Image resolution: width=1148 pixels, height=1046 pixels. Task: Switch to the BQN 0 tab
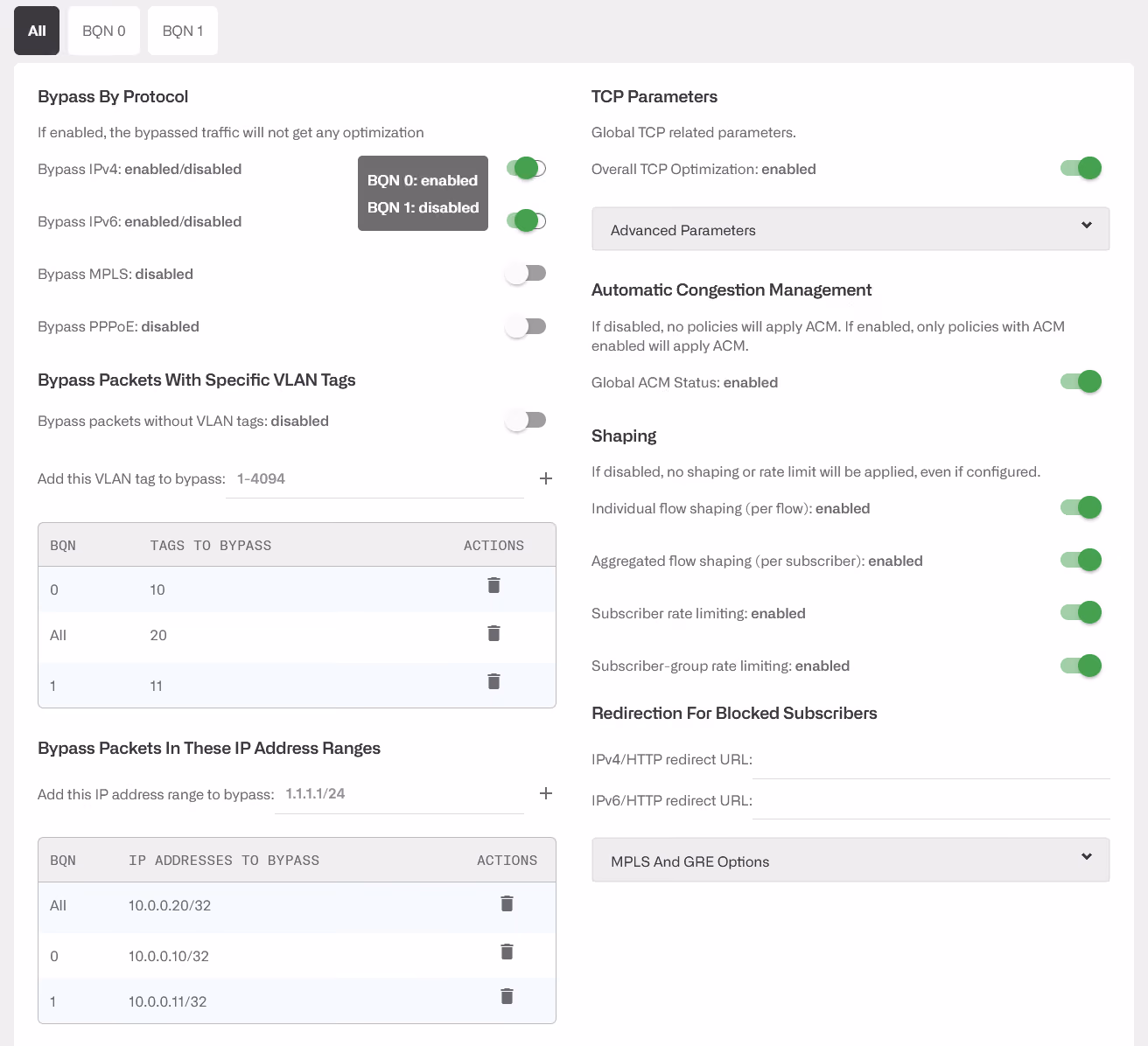click(x=104, y=31)
